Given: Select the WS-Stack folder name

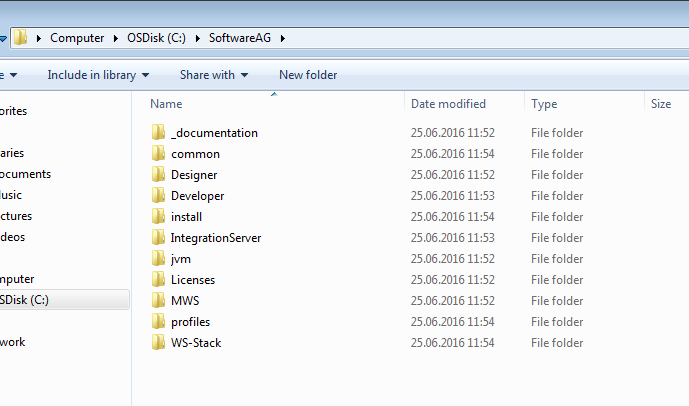Looking at the screenshot, I should (x=196, y=343).
